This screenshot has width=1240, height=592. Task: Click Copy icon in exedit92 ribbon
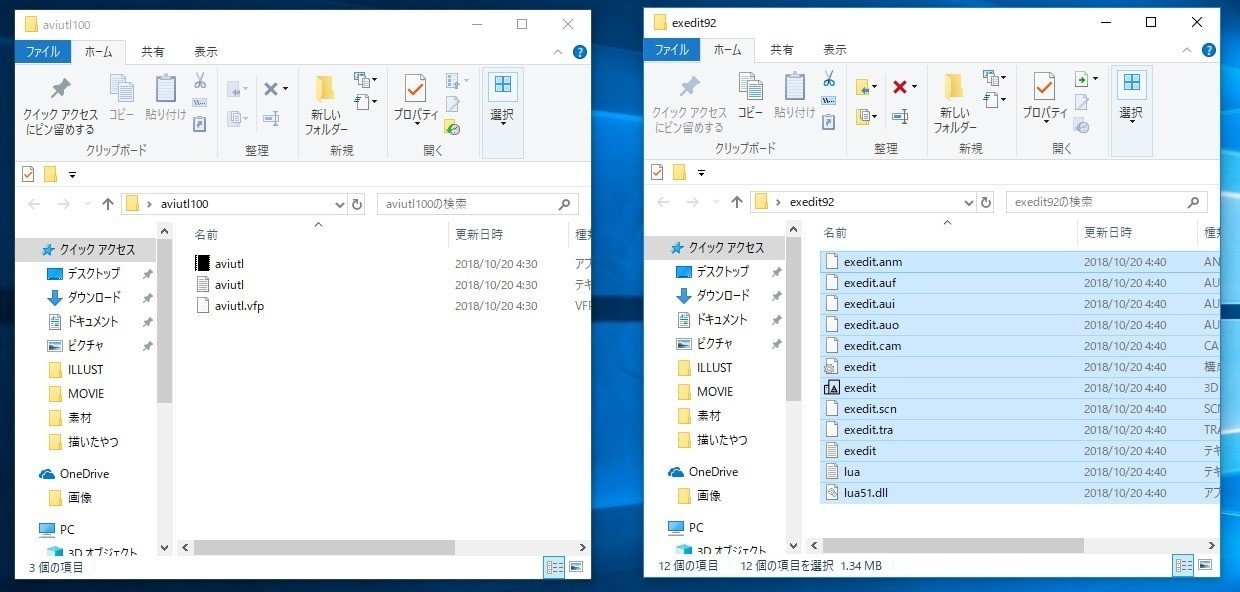point(750,96)
